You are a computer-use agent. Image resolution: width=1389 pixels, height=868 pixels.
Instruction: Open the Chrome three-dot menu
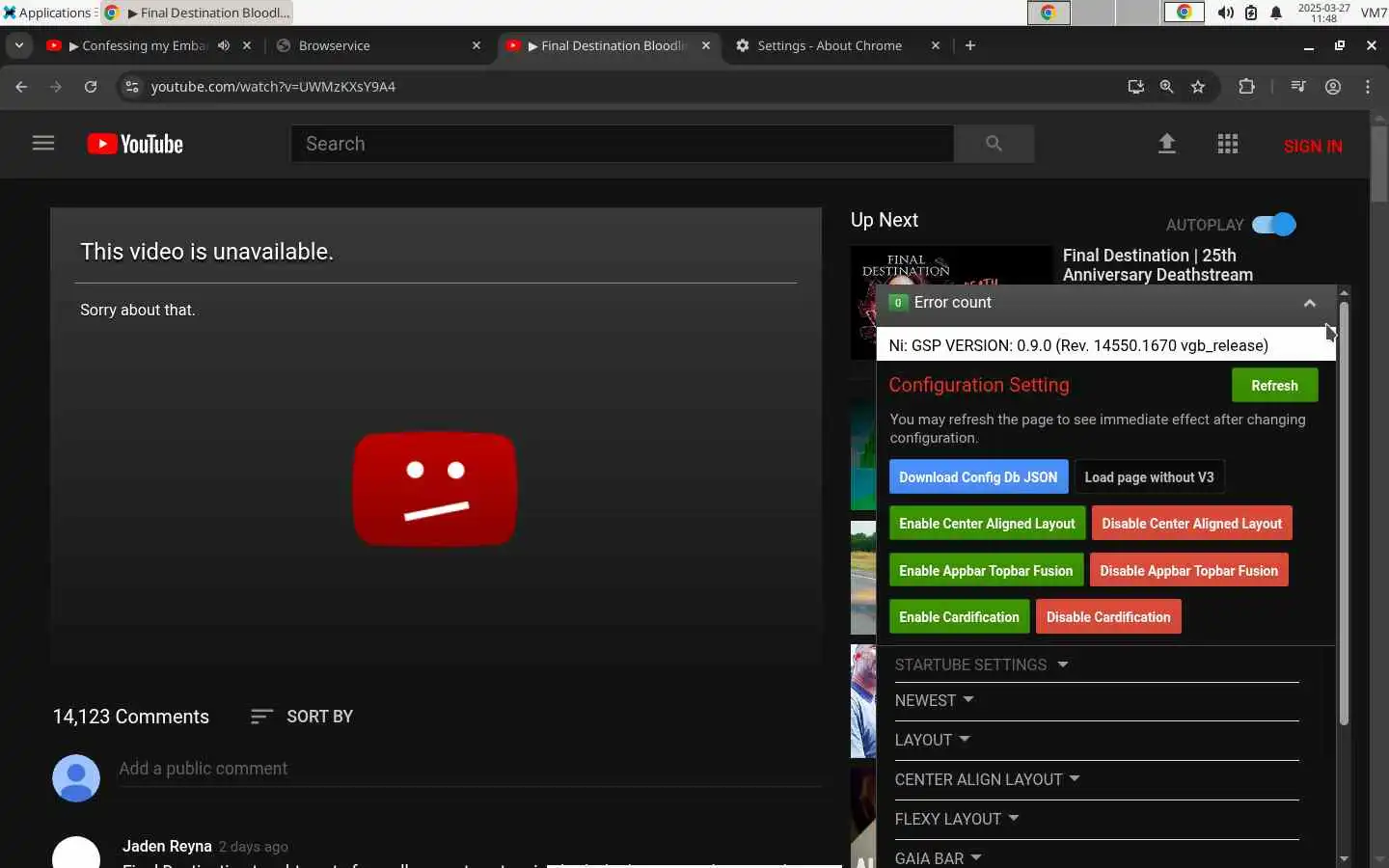click(x=1368, y=87)
